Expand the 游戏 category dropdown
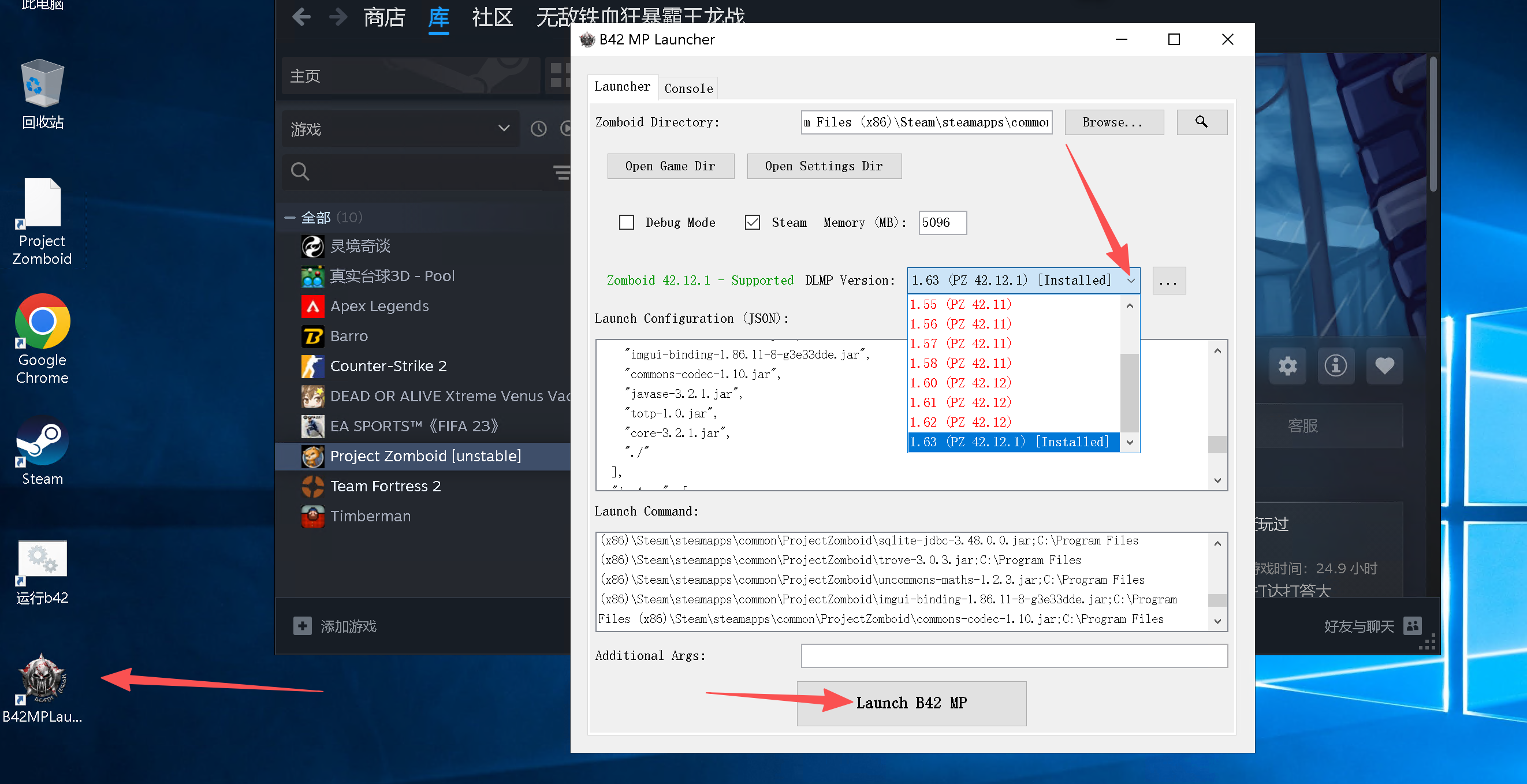 pyautogui.click(x=504, y=129)
